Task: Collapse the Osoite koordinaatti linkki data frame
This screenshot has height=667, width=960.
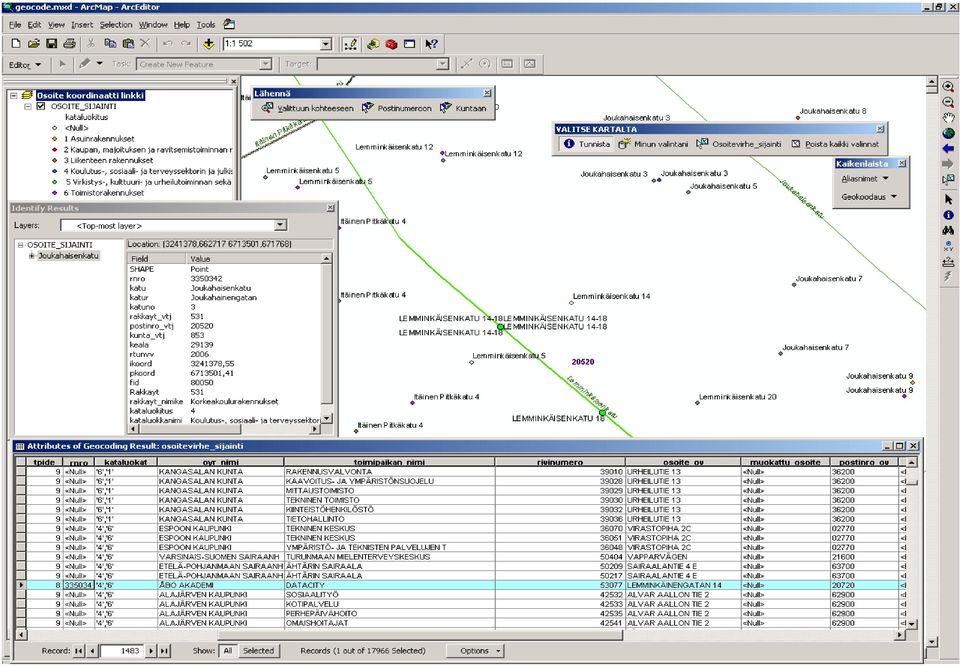Action: (x=13, y=96)
